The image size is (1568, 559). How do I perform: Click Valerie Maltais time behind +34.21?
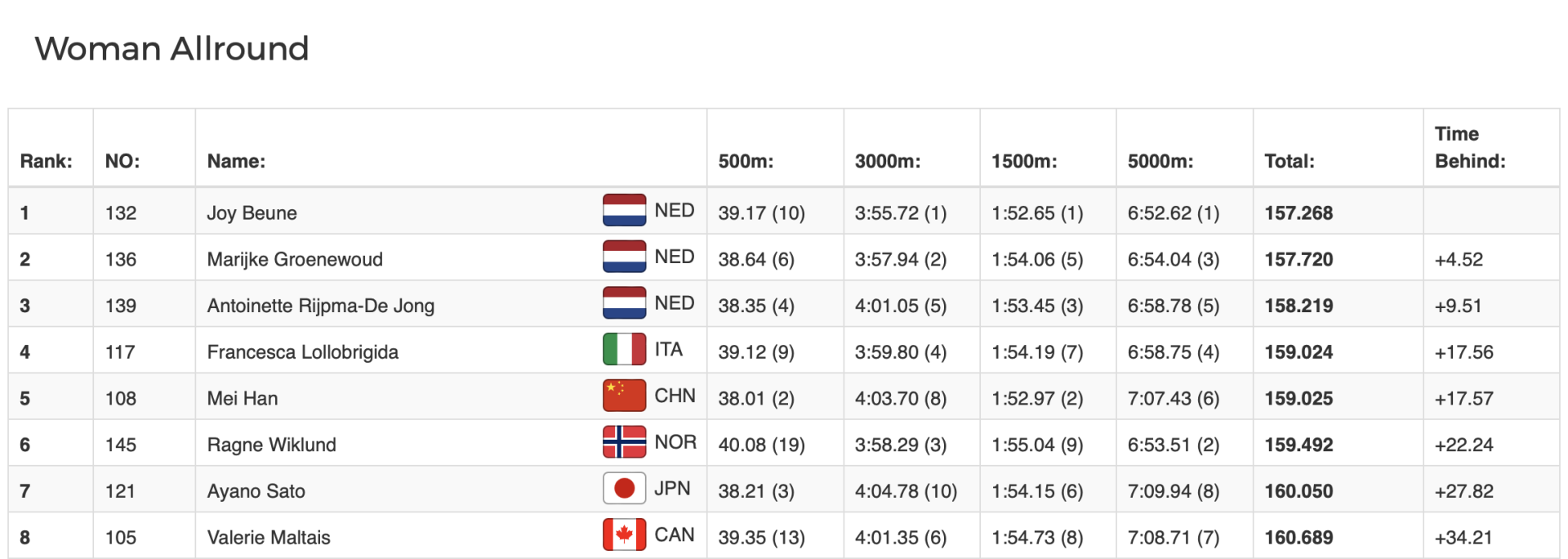pyautogui.click(x=1463, y=538)
